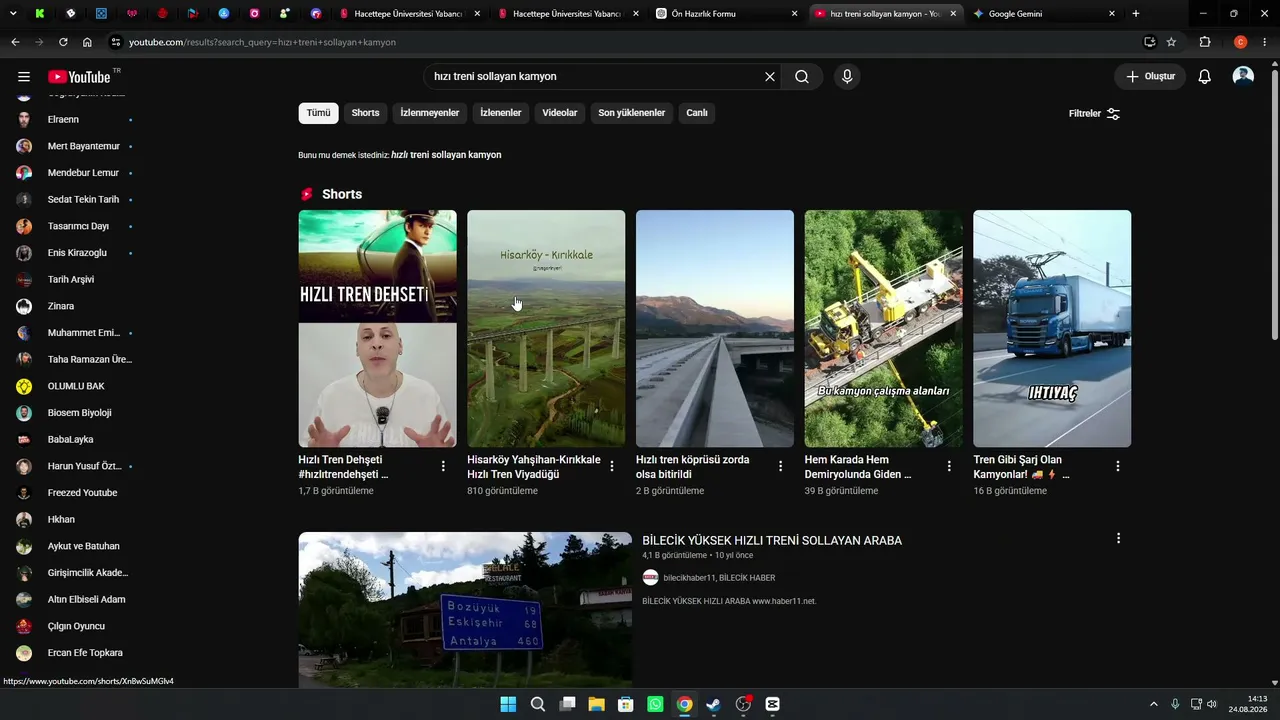Open the Filtreler filter panel
1280x720 pixels.
coord(1095,113)
